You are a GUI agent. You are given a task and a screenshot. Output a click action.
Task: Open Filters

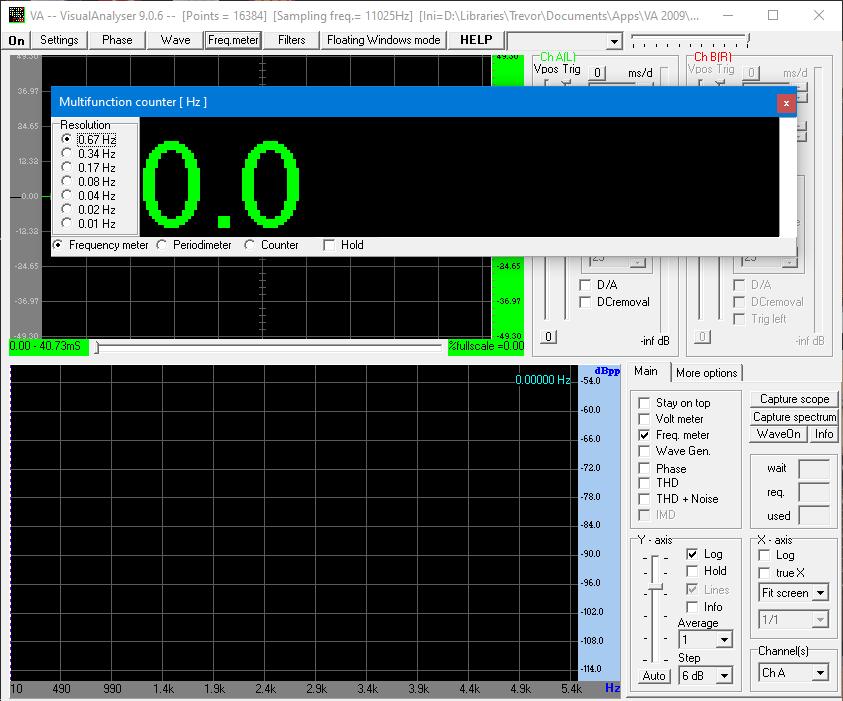(291, 40)
